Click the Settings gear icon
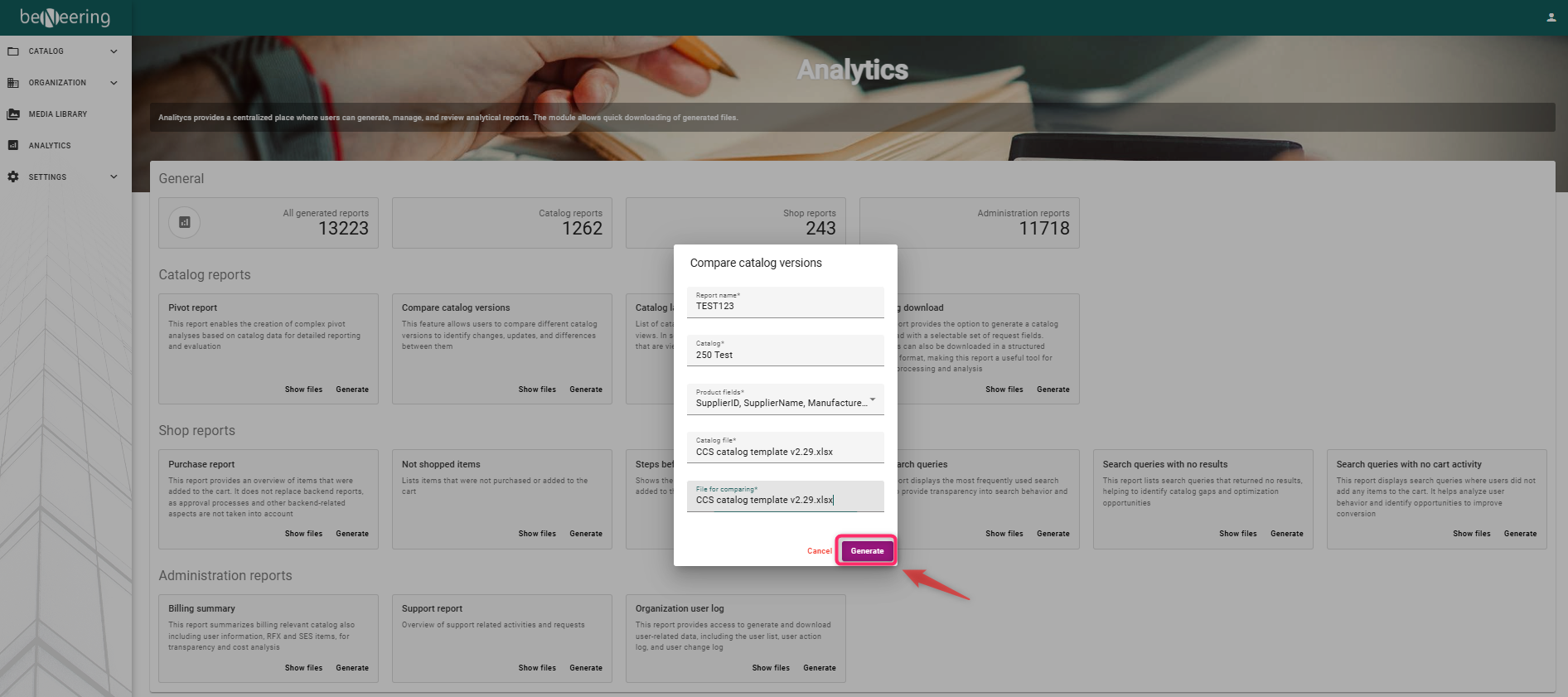Viewport: 1568px width, 697px height. coord(13,177)
